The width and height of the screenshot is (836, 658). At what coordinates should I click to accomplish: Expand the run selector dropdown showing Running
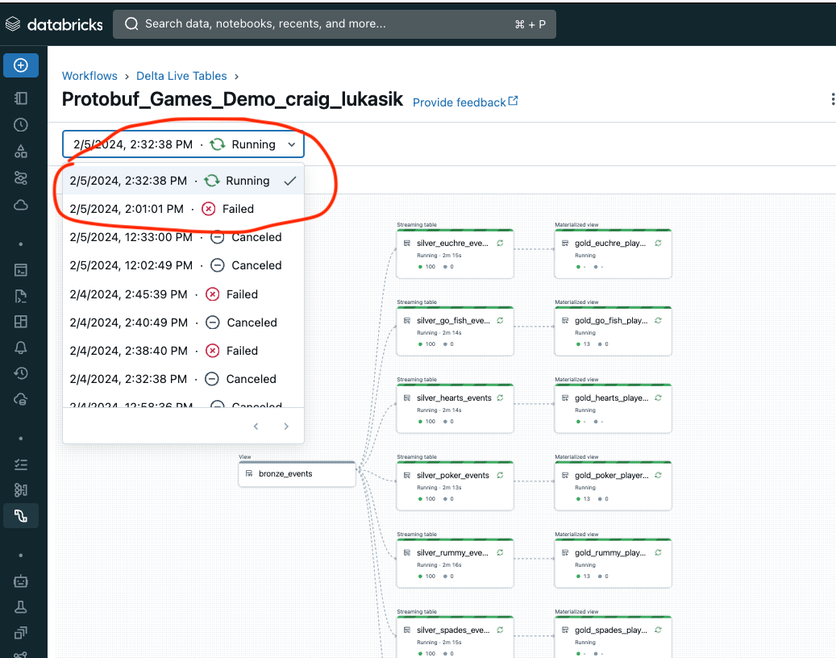click(182, 145)
